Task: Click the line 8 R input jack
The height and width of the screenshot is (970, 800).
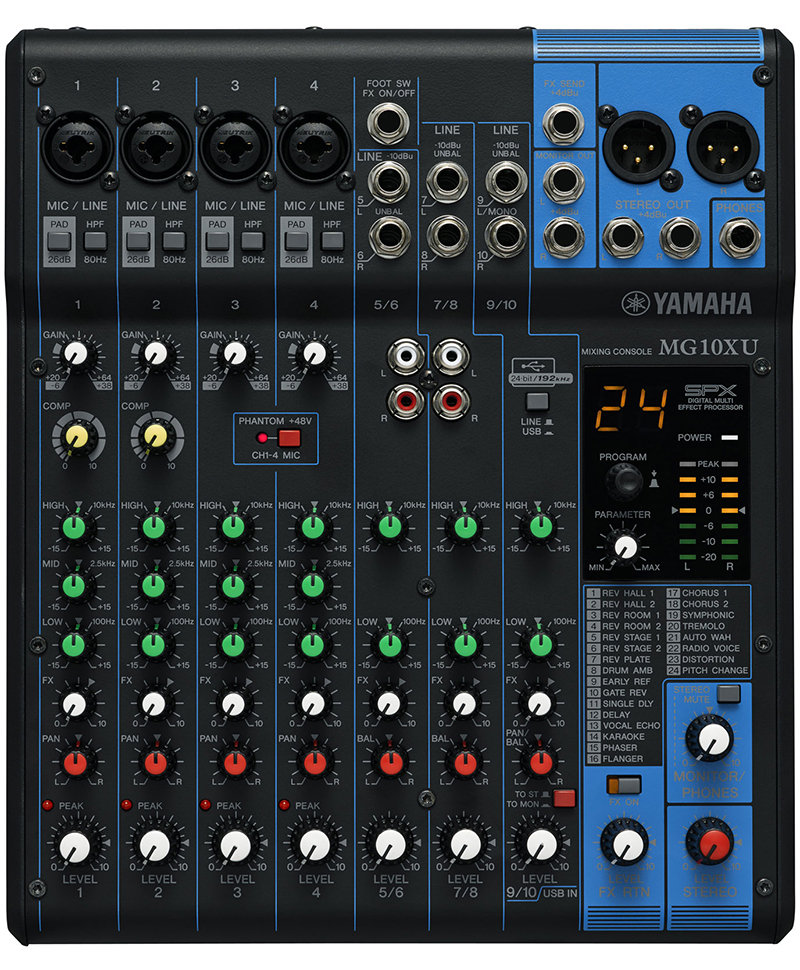Action: pyautogui.click(x=447, y=236)
